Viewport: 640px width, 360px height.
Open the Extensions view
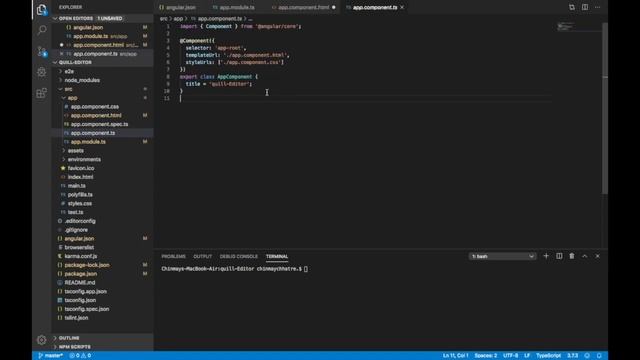(x=42, y=93)
